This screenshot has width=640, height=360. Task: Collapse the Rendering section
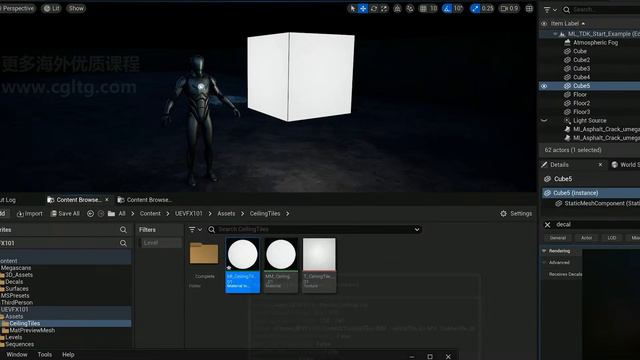(x=544, y=251)
